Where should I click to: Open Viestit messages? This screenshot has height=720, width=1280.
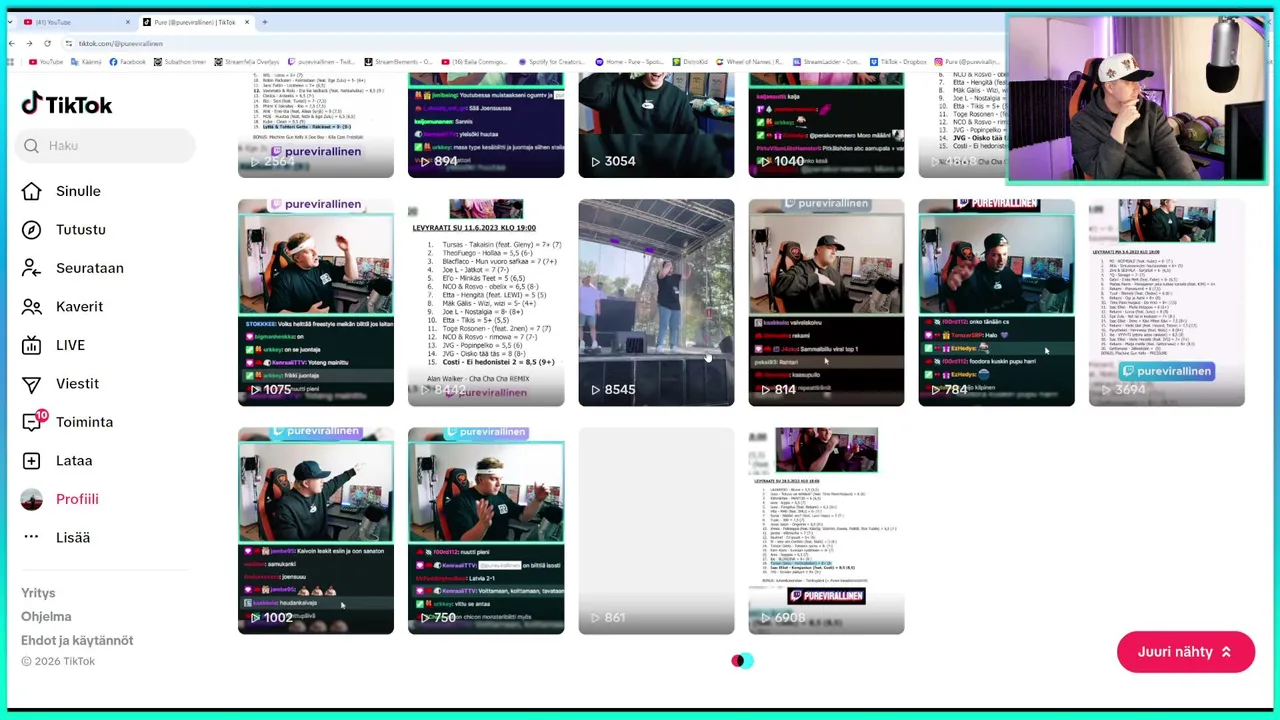[77, 384]
